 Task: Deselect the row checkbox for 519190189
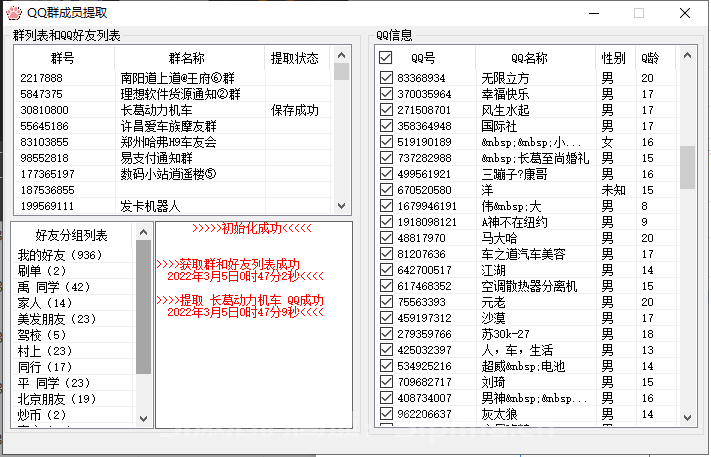[x=386, y=141]
